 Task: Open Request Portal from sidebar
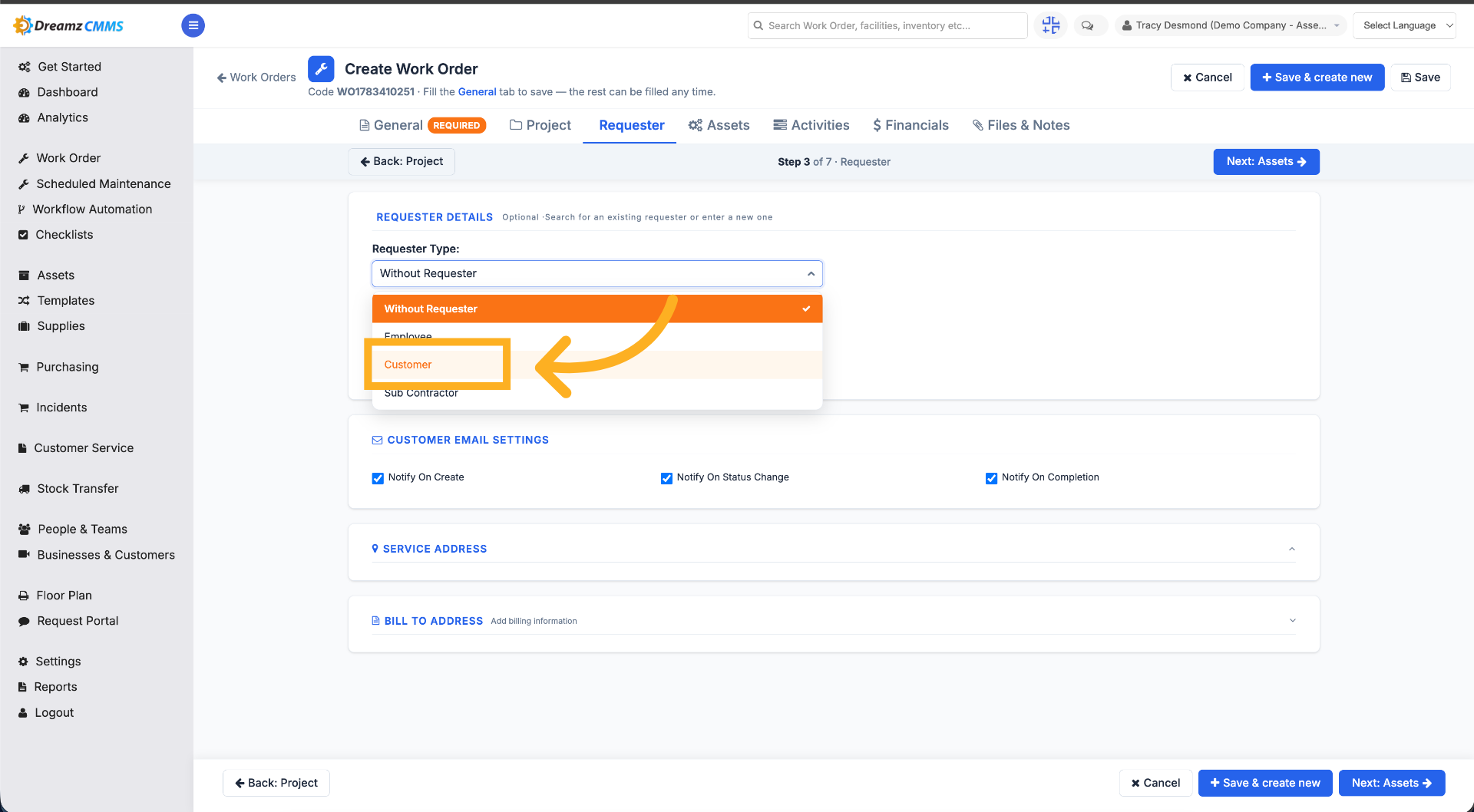[x=78, y=621]
